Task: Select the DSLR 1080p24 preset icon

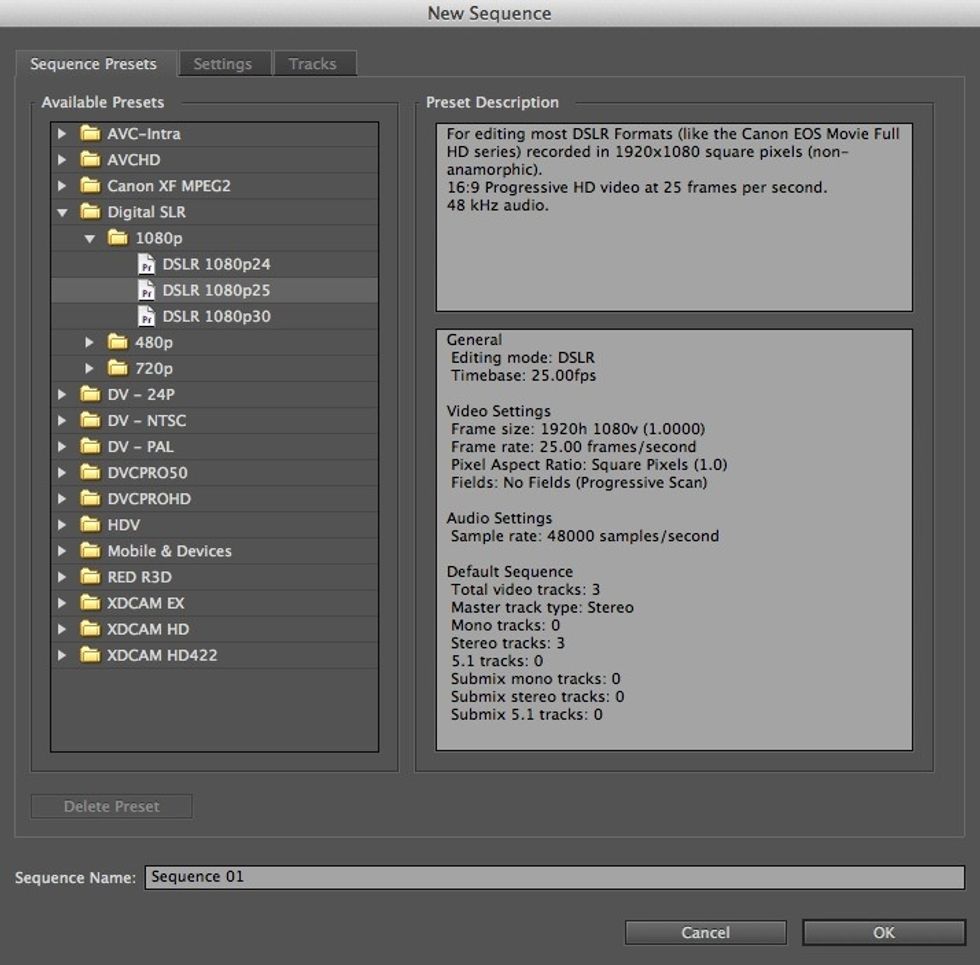Action: (147, 264)
